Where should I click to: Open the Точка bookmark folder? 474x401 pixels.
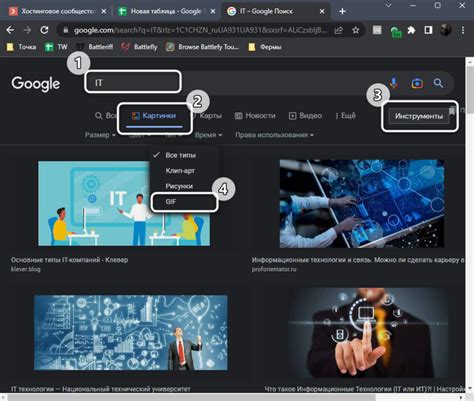[21, 47]
